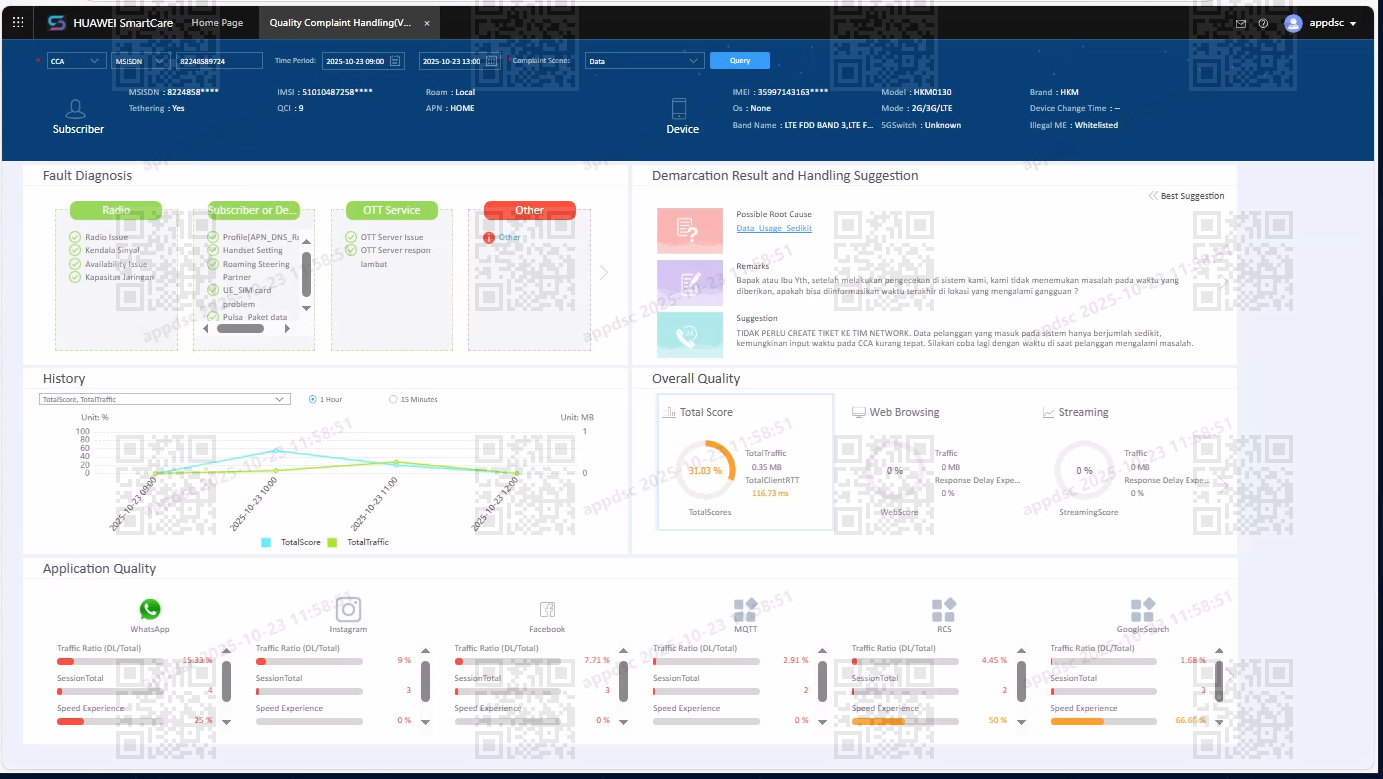The width and height of the screenshot is (1383, 779).
Task: Open the help question mark icon
Action: click(x=1263, y=23)
